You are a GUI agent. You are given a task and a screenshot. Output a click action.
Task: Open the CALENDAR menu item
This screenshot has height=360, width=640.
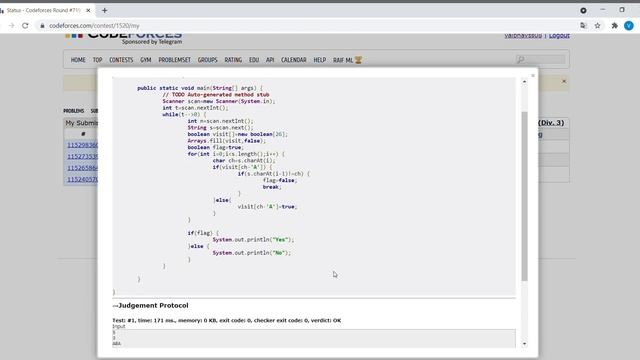pyautogui.click(x=293, y=60)
